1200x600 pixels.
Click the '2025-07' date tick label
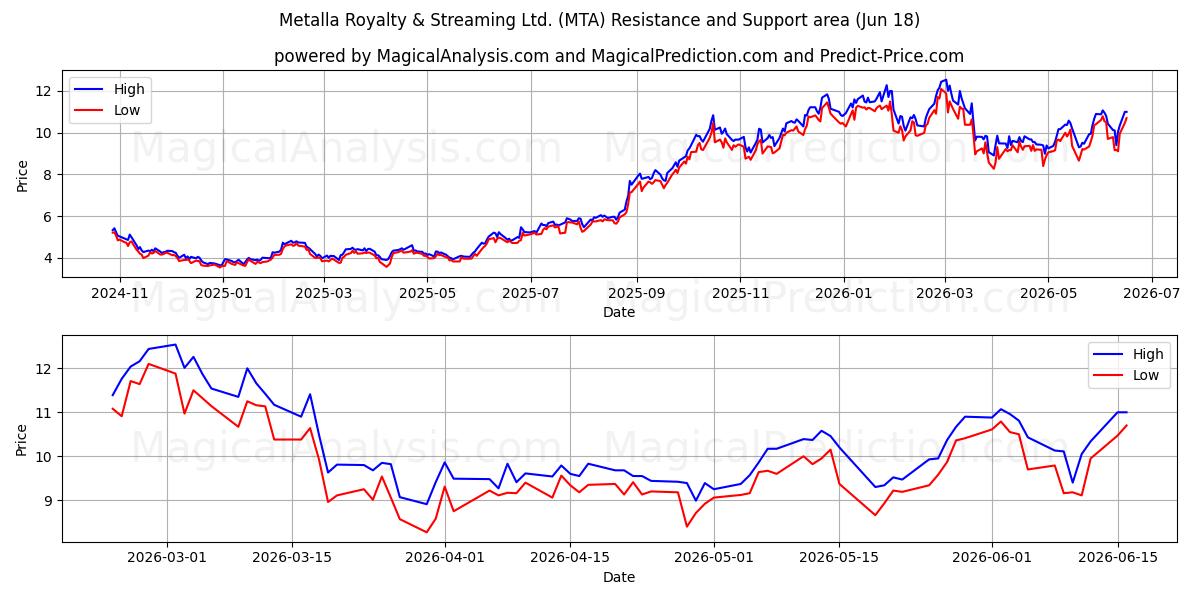coord(530,293)
